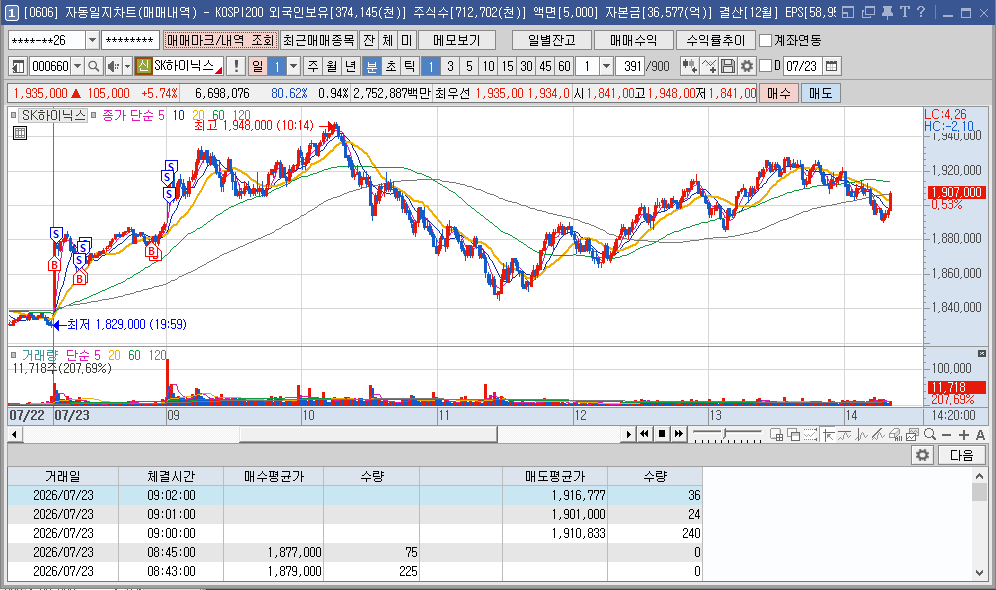Screen dimensions: 996x590
Task: Click the stock search magnifier icon
Action: 93,66
